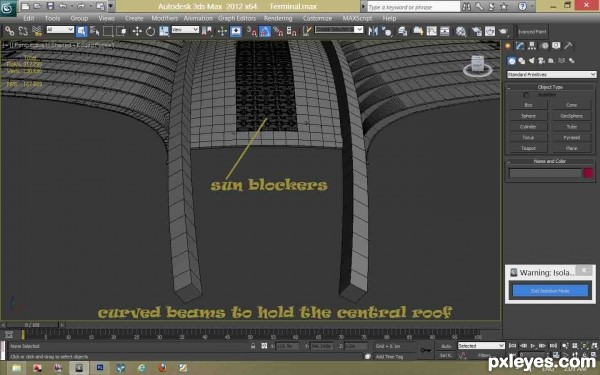This screenshot has width=600, height=375.
Task: Select the Select and Link tool
Action: pos(10,31)
